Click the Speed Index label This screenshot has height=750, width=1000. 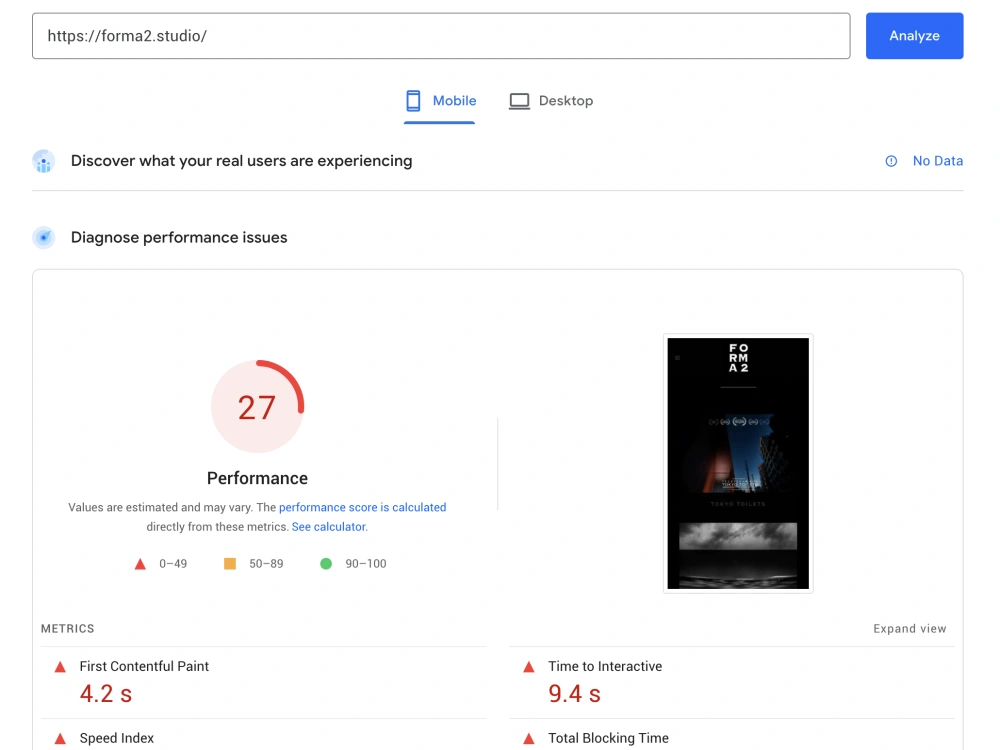click(x=117, y=738)
